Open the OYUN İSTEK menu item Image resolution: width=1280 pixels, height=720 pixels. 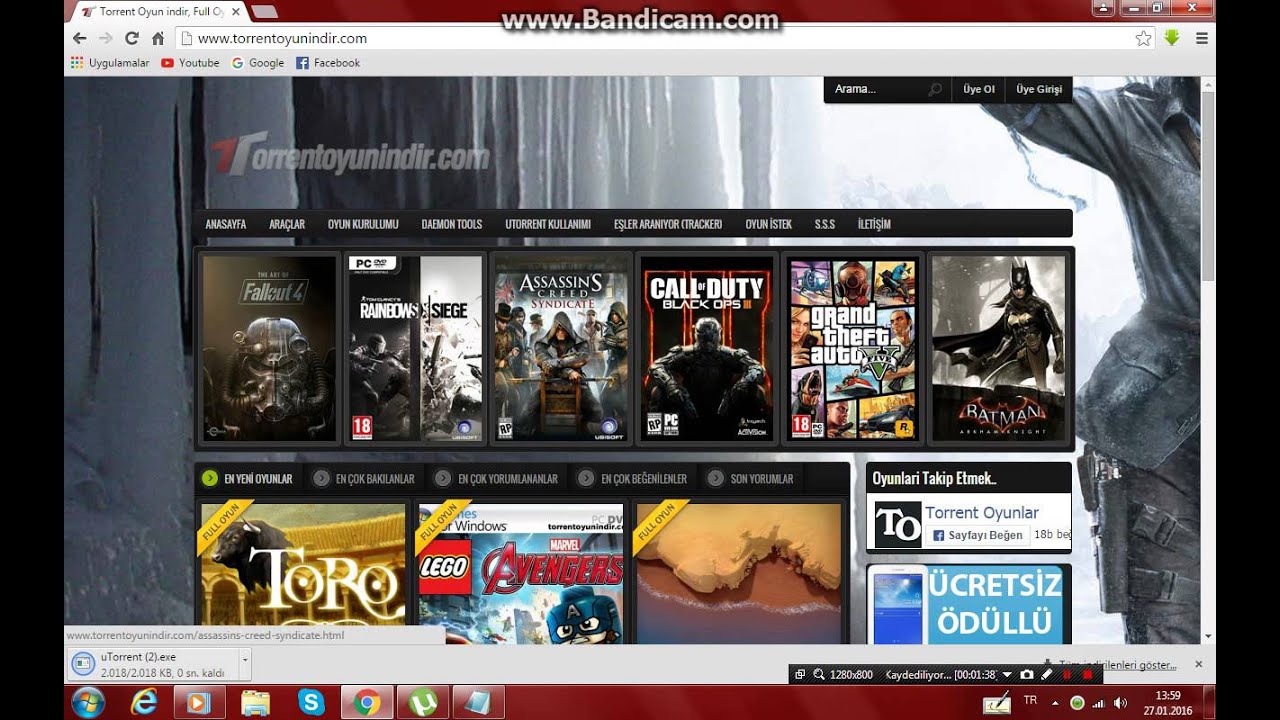pos(769,224)
